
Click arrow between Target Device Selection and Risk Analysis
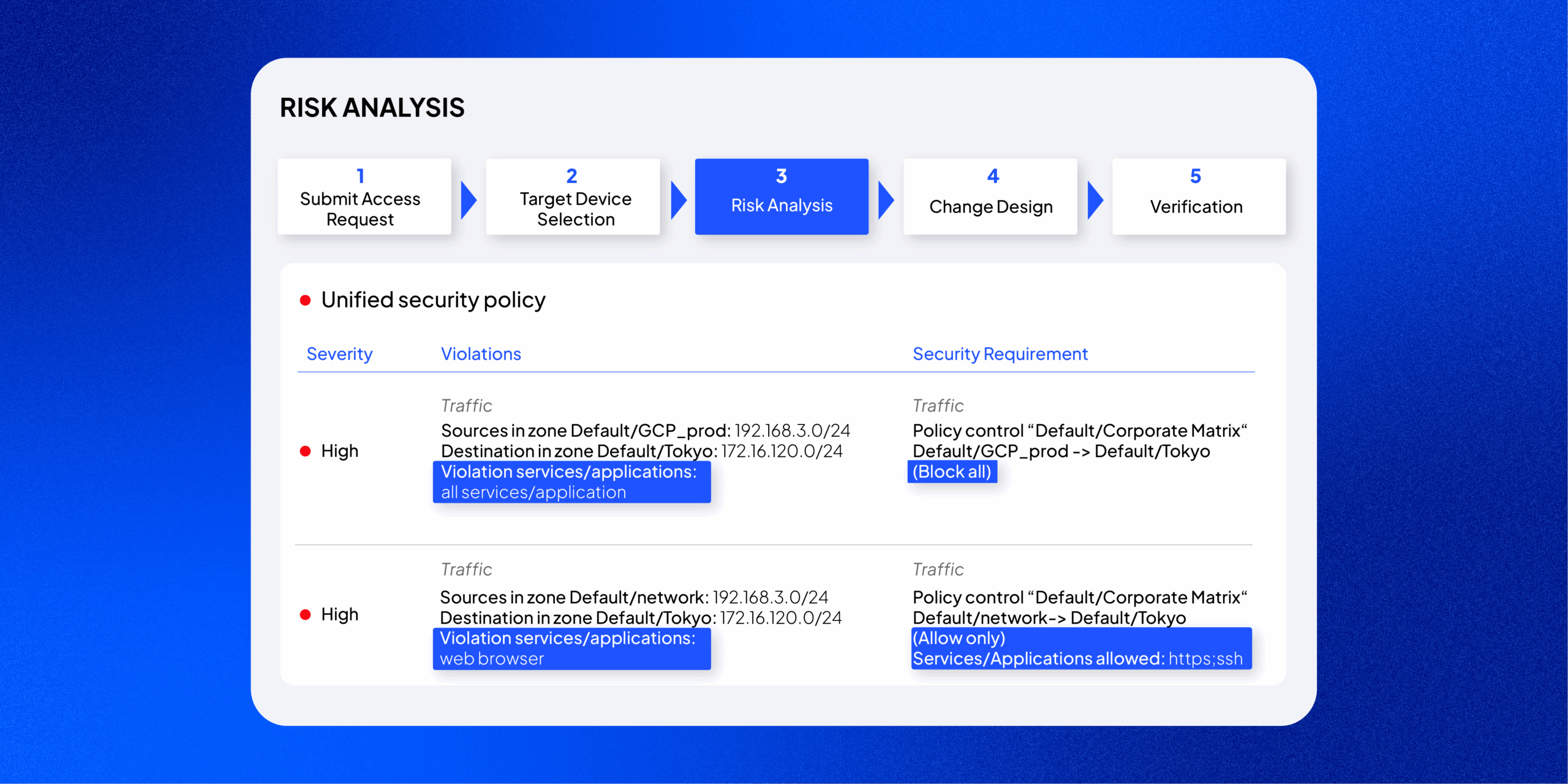(x=678, y=200)
